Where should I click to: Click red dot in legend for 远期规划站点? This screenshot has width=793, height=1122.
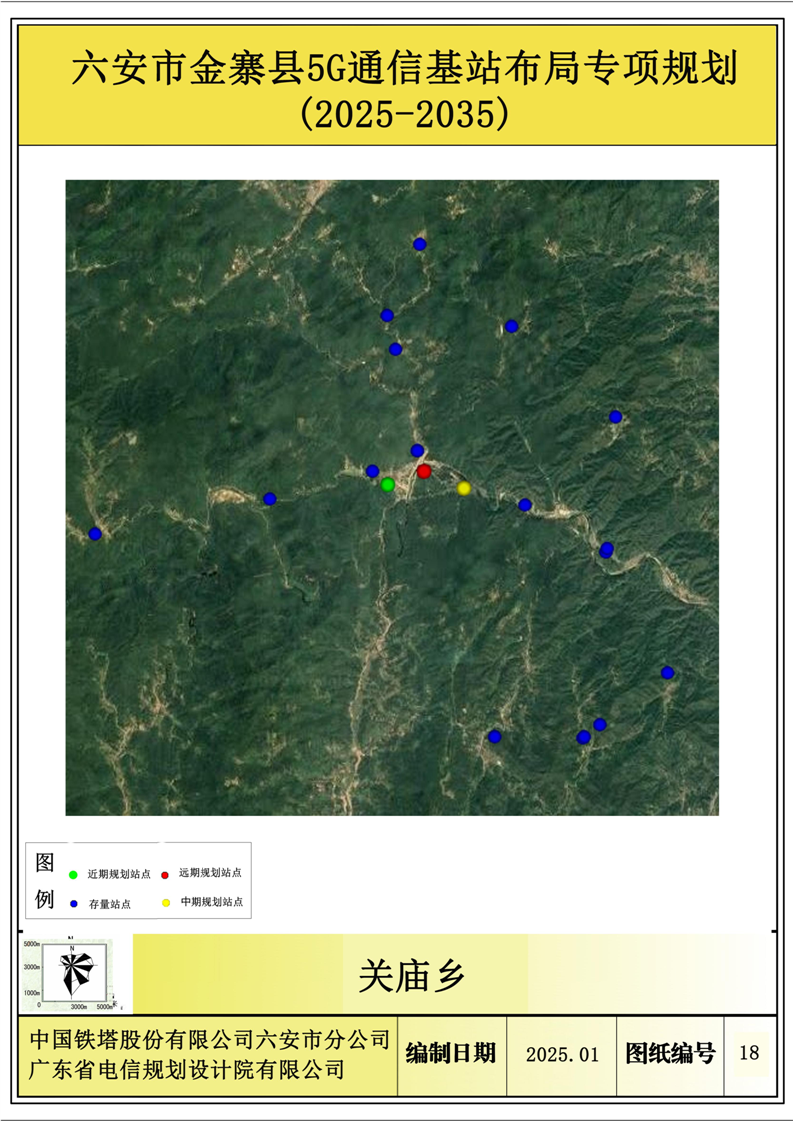click(x=165, y=874)
